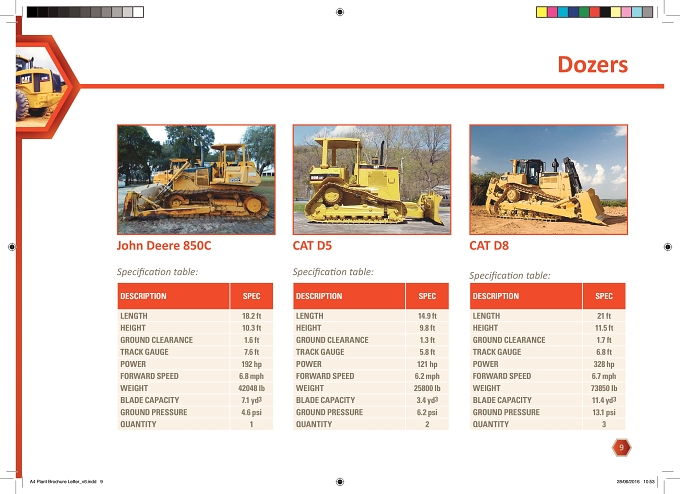Click the John Deere 850C title

164,245
